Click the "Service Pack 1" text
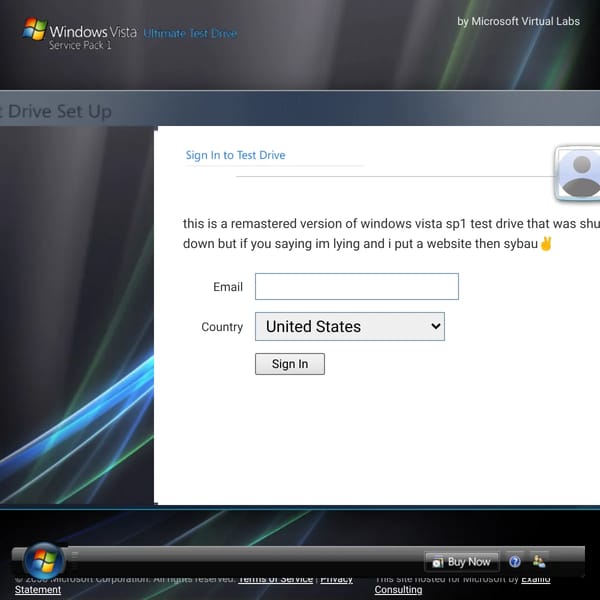 pos(80,46)
